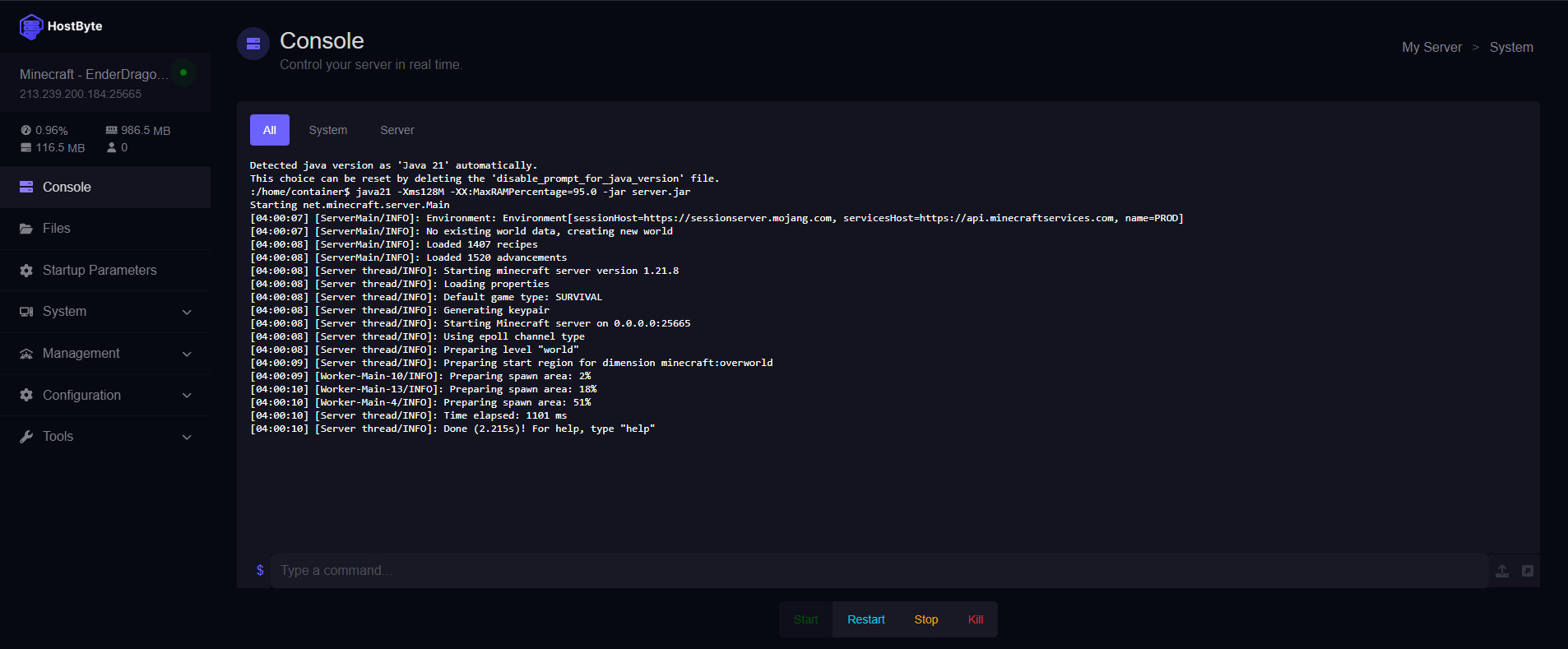Screen dimensions: 1568x649
Task: Open Startup Parameters in the sidebar
Action: click(105, 270)
